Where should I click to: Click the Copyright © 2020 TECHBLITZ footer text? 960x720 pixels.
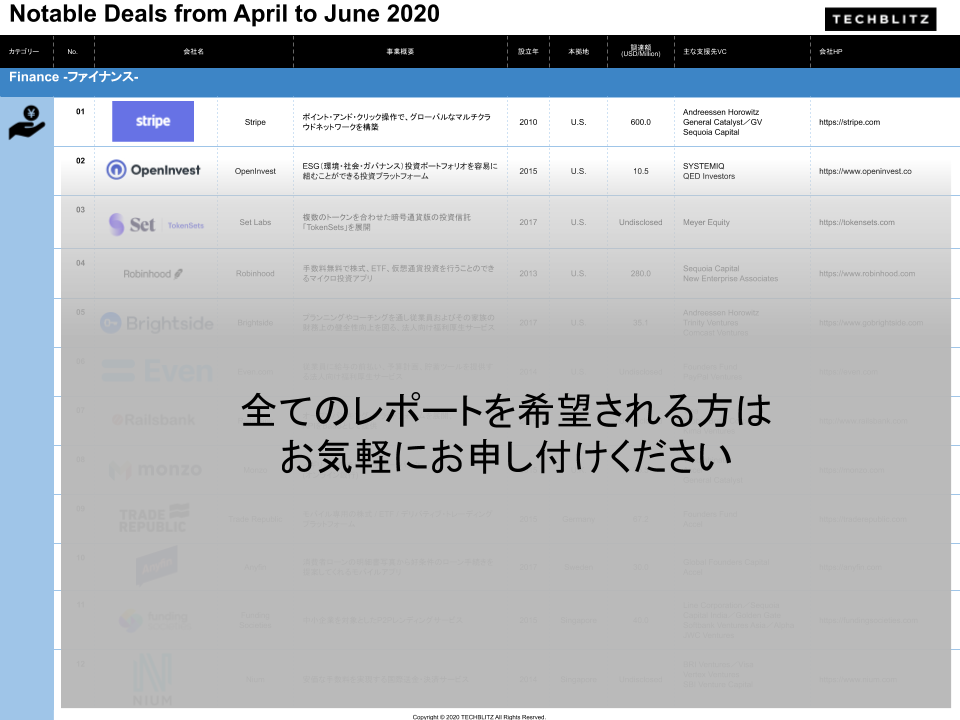tap(479, 716)
